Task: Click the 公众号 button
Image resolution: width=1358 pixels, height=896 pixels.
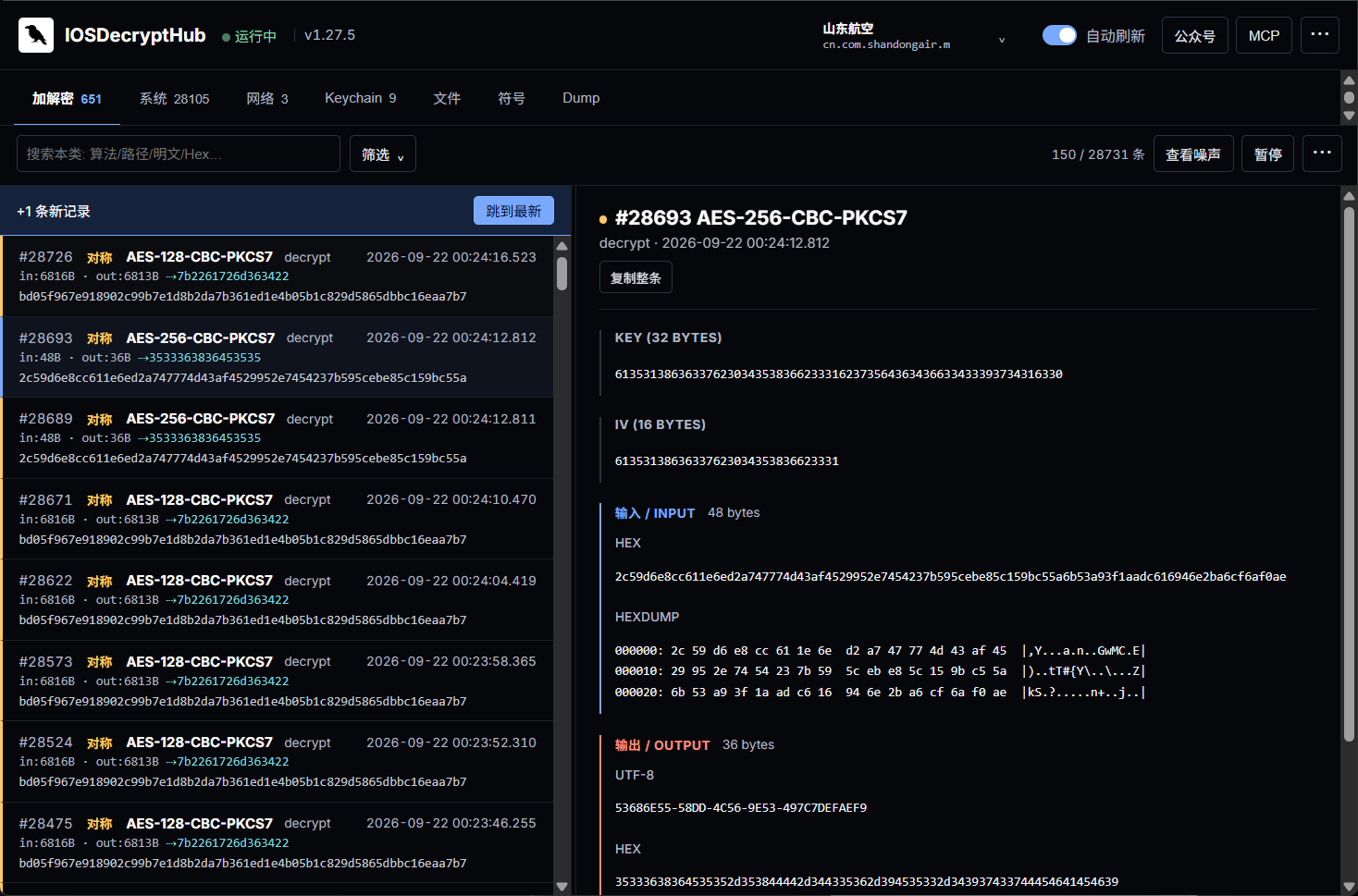Action: point(1194,35)
